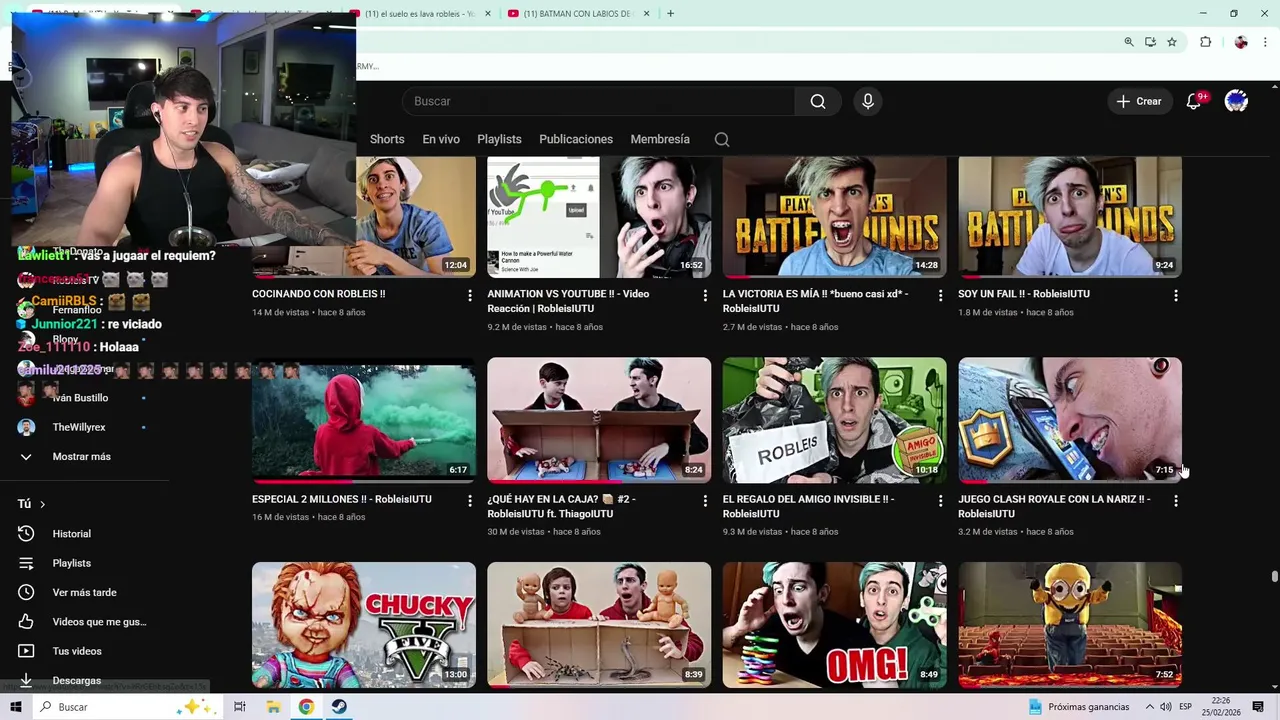
Task: Click Próximas ganancias taskbar widget
Action: [1079, 707]
